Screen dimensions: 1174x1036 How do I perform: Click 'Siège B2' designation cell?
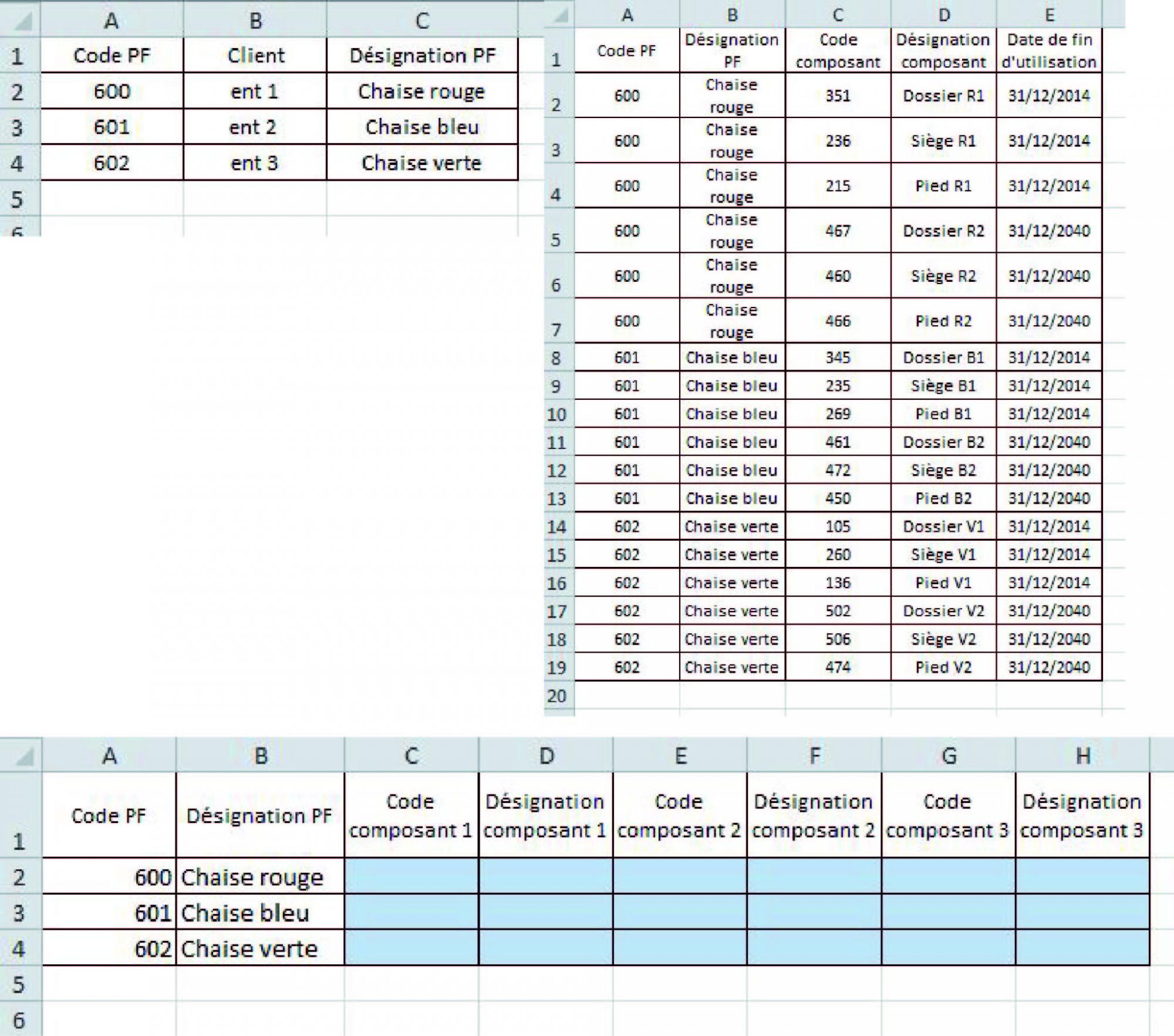click(x=943, y=470)
